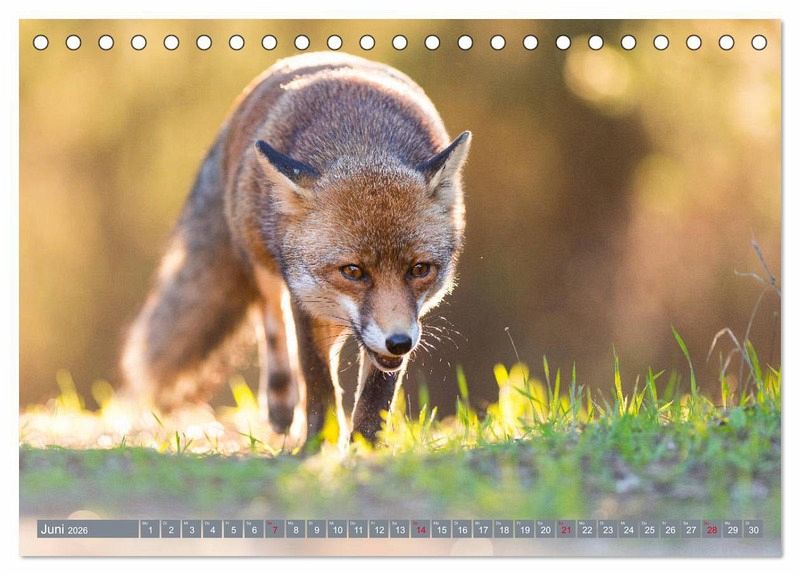Viewport: 800px width, 575px height.
Task: Click day 3 in the calendar strip
Action: pyautogui.click(x=192, y=529)
